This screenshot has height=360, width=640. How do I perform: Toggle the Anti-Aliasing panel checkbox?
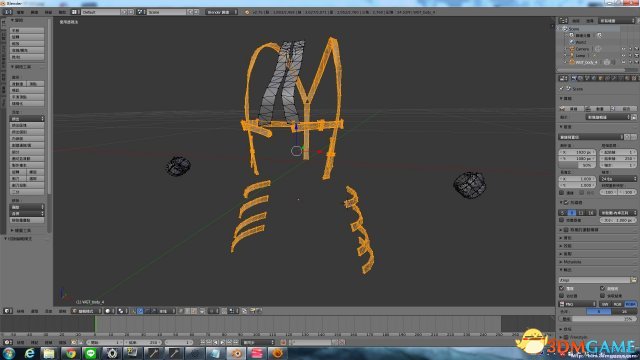tap(566, 202)
